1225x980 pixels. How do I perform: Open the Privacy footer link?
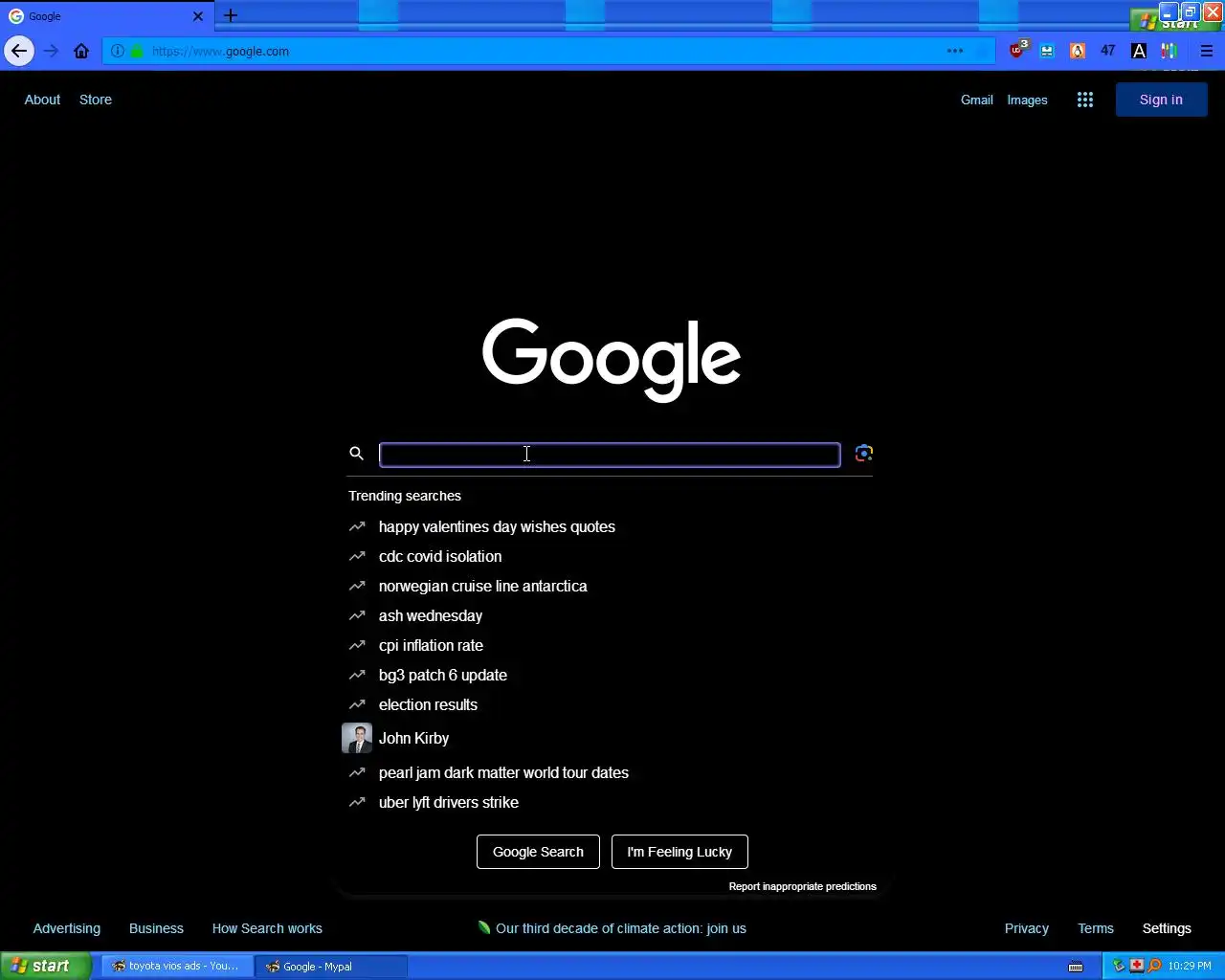1027,928
